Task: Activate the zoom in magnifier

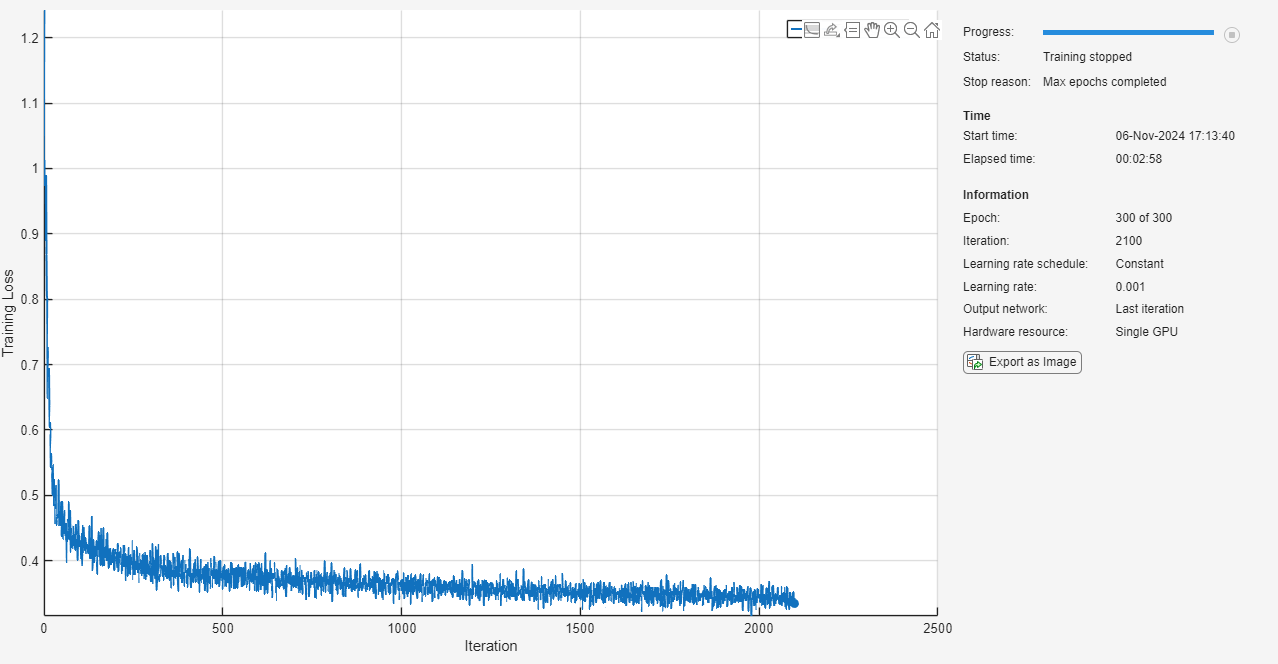Action: click(x=892, y=29)
